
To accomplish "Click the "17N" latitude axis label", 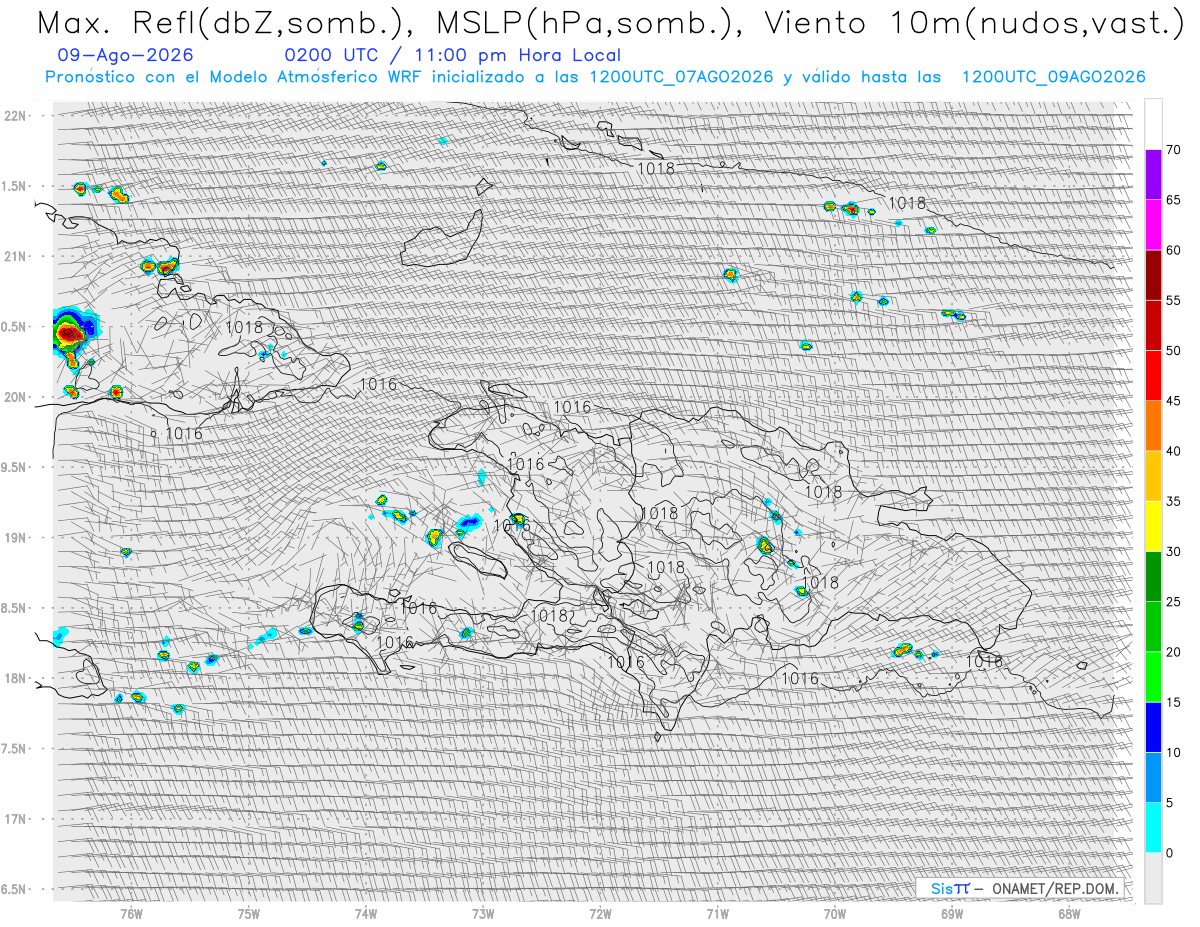I will click(x=15, y=819).
